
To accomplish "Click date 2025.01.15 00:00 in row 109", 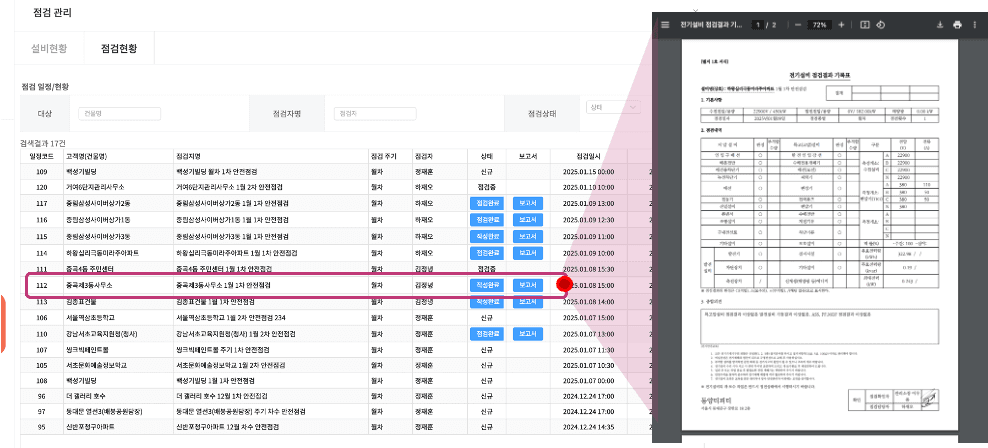I will 589,171.
